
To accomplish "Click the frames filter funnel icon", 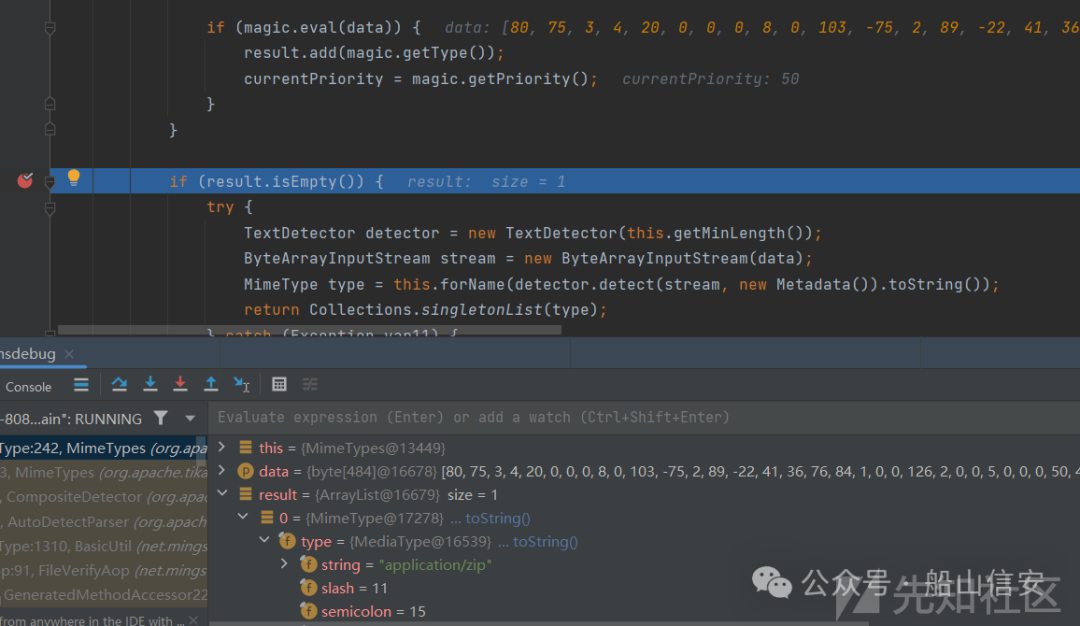I will click(x=160, y=418).
